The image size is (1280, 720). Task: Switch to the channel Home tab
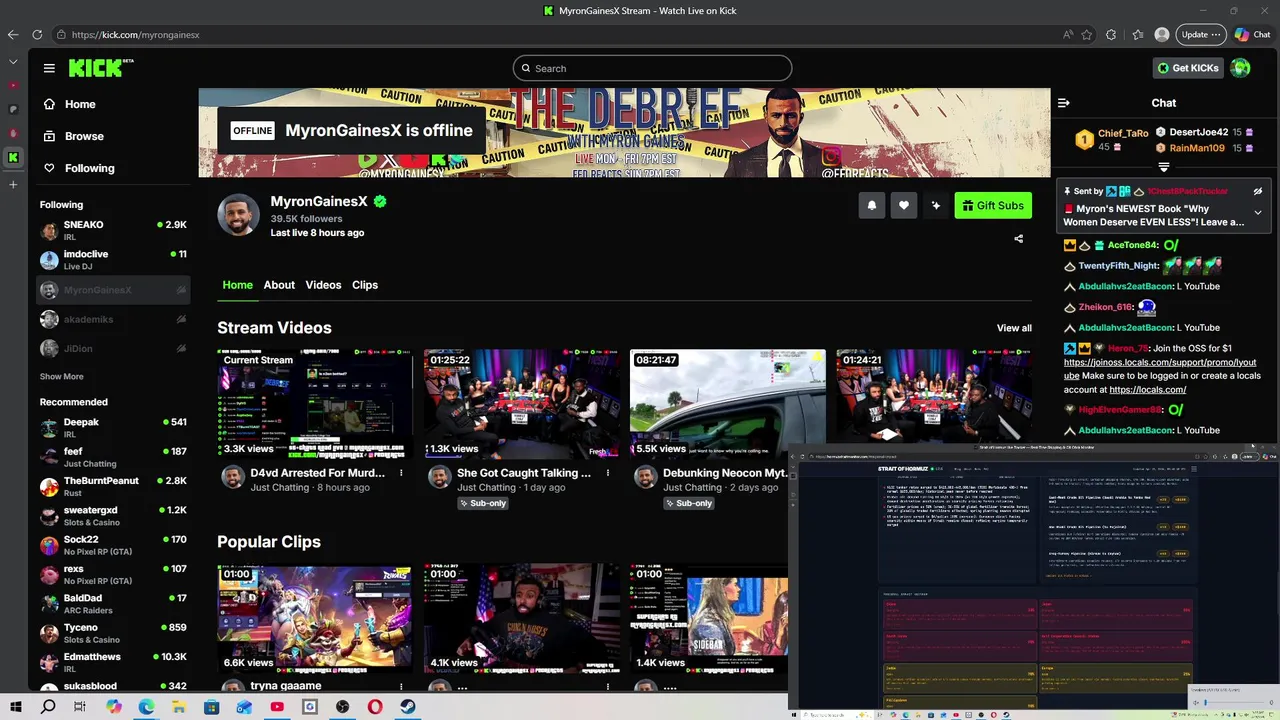click(x=237, y=285)
